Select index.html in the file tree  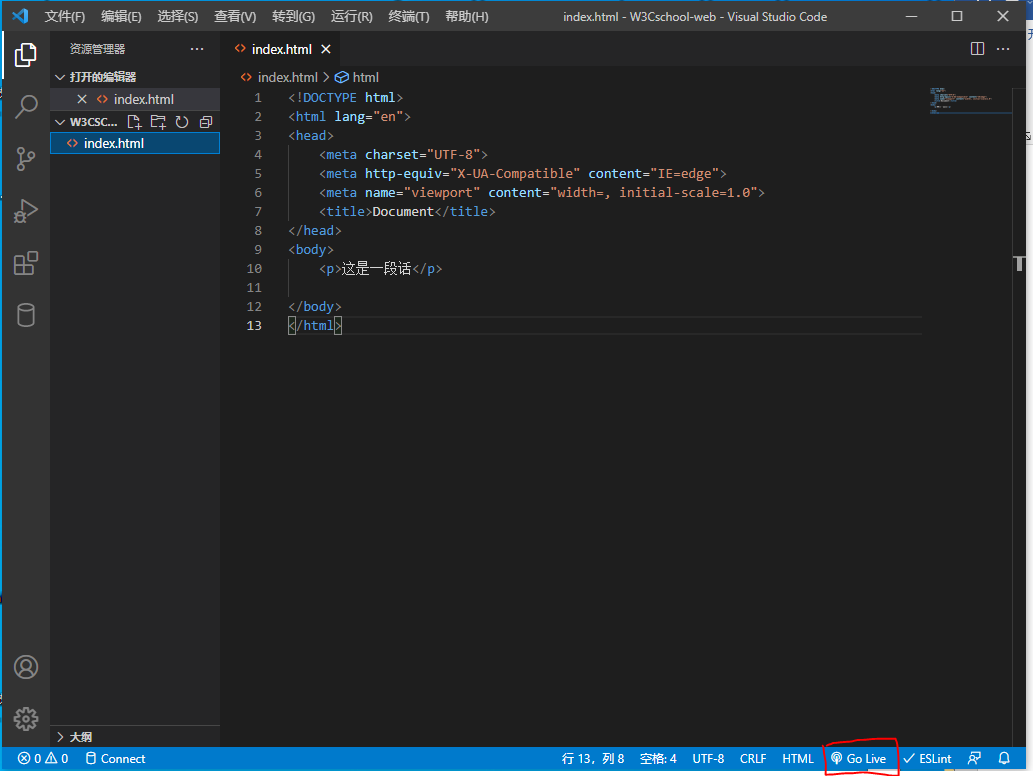[x=114, y=143]
